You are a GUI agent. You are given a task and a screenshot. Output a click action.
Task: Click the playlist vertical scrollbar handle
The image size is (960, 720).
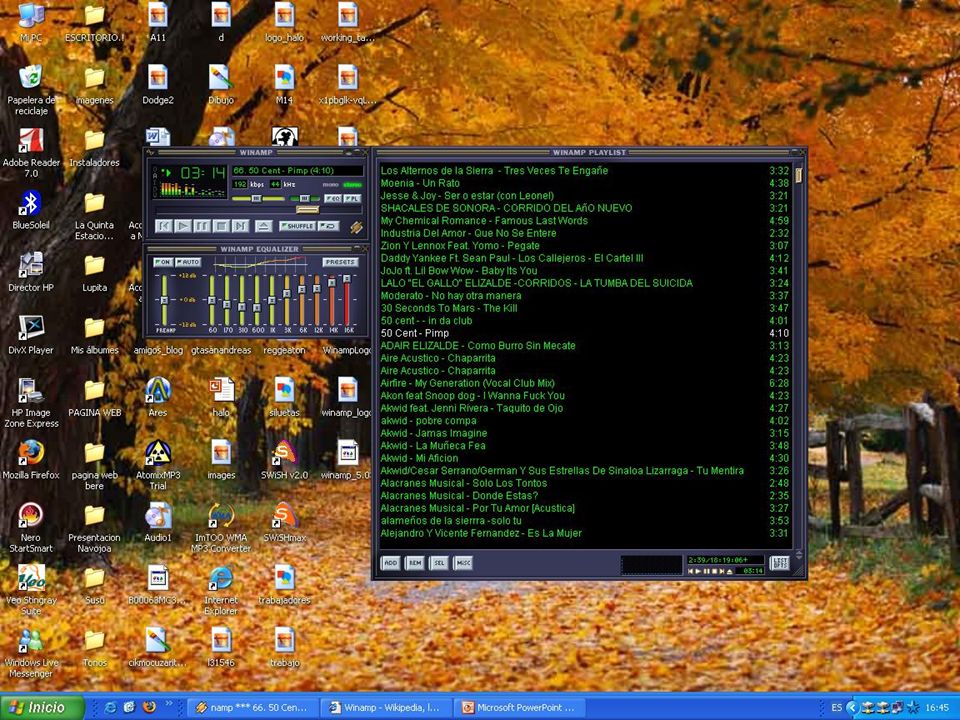(798, 175)
